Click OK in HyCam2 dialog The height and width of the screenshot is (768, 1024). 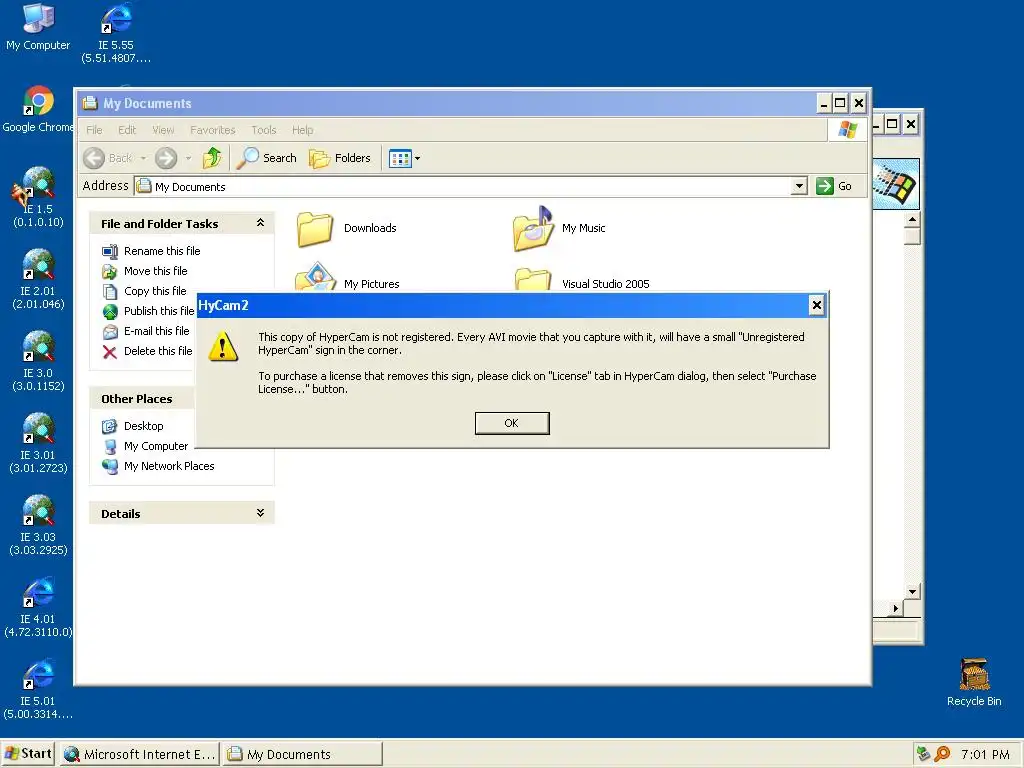pyautogui.click(x=512, y=423)
